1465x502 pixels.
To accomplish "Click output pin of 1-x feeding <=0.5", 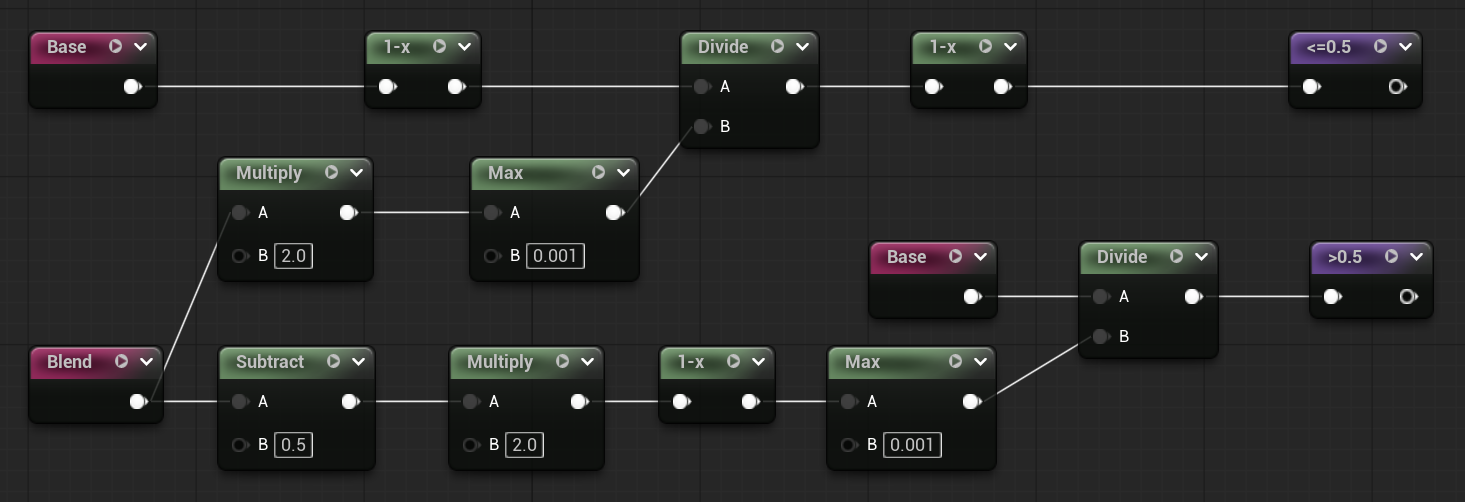I will pos(1003,87).
